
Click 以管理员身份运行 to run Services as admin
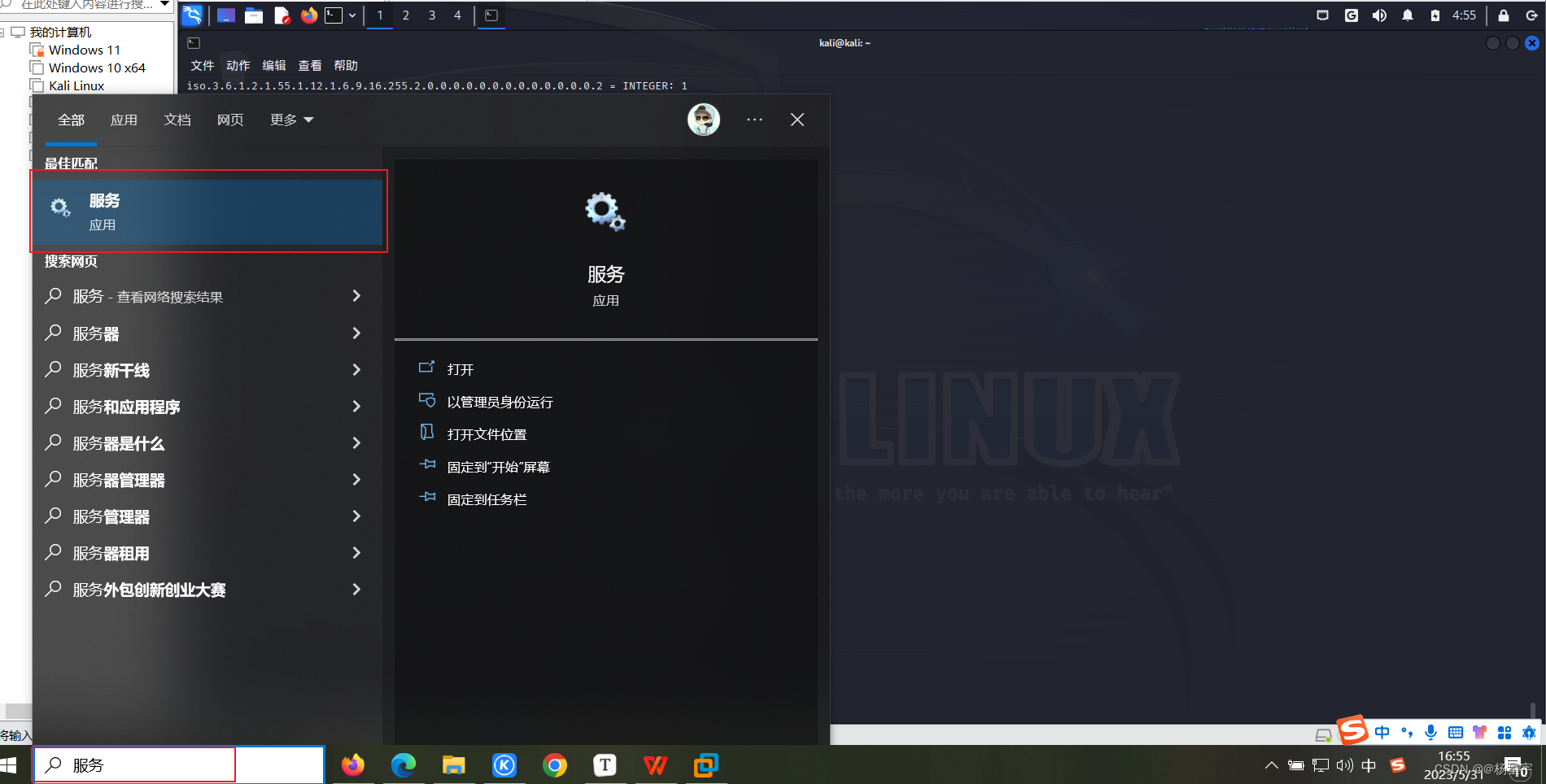[499, 401]
